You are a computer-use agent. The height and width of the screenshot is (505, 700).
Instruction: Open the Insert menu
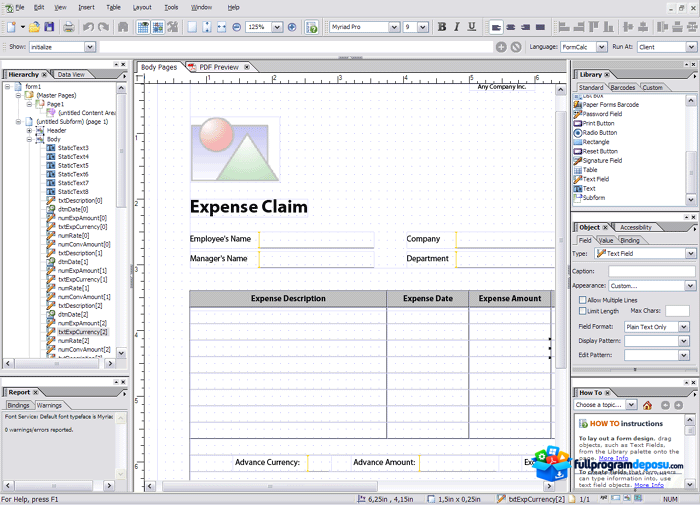coord(87,8)
